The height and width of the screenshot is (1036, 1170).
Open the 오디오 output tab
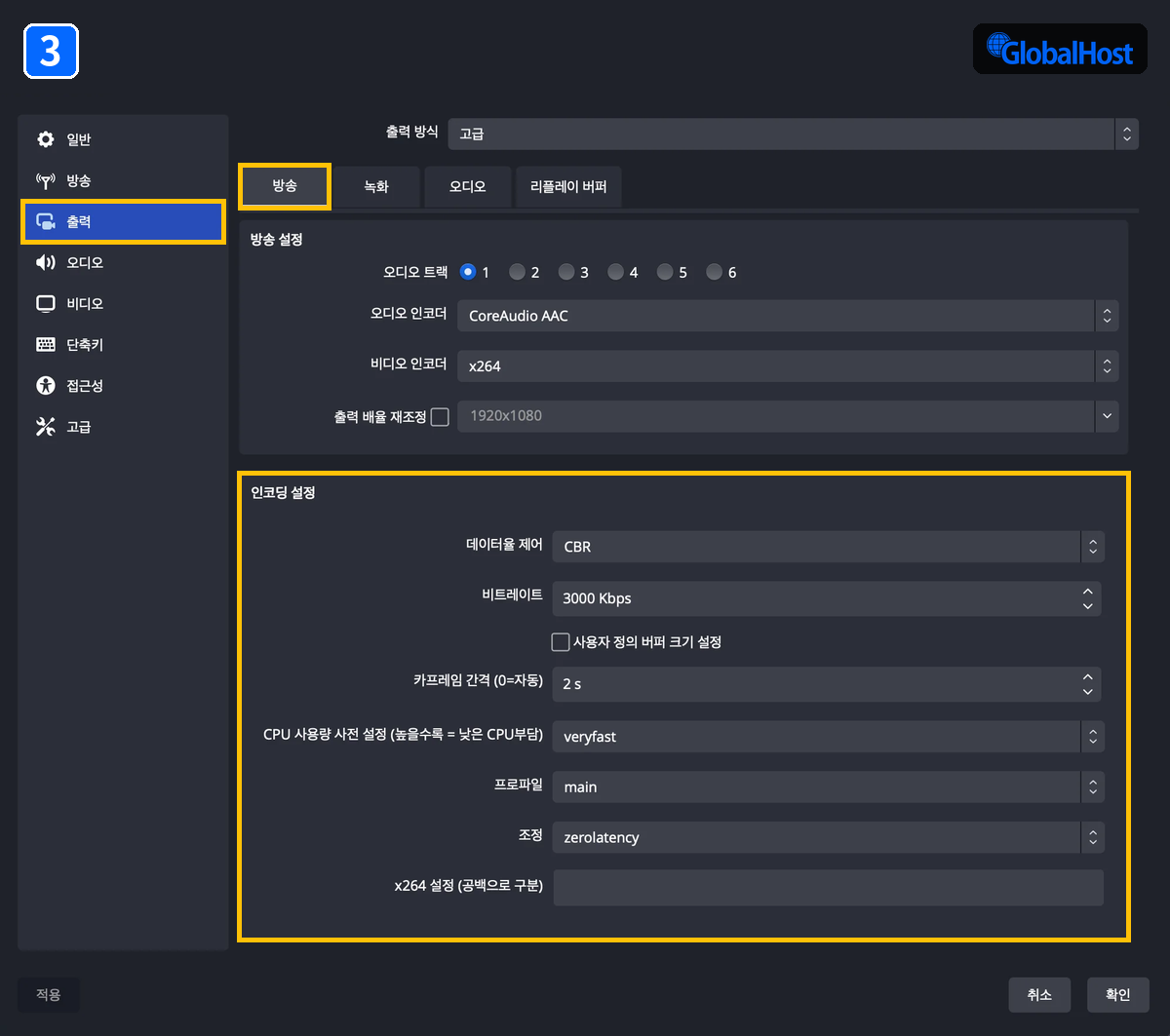[x=468, y=186]
